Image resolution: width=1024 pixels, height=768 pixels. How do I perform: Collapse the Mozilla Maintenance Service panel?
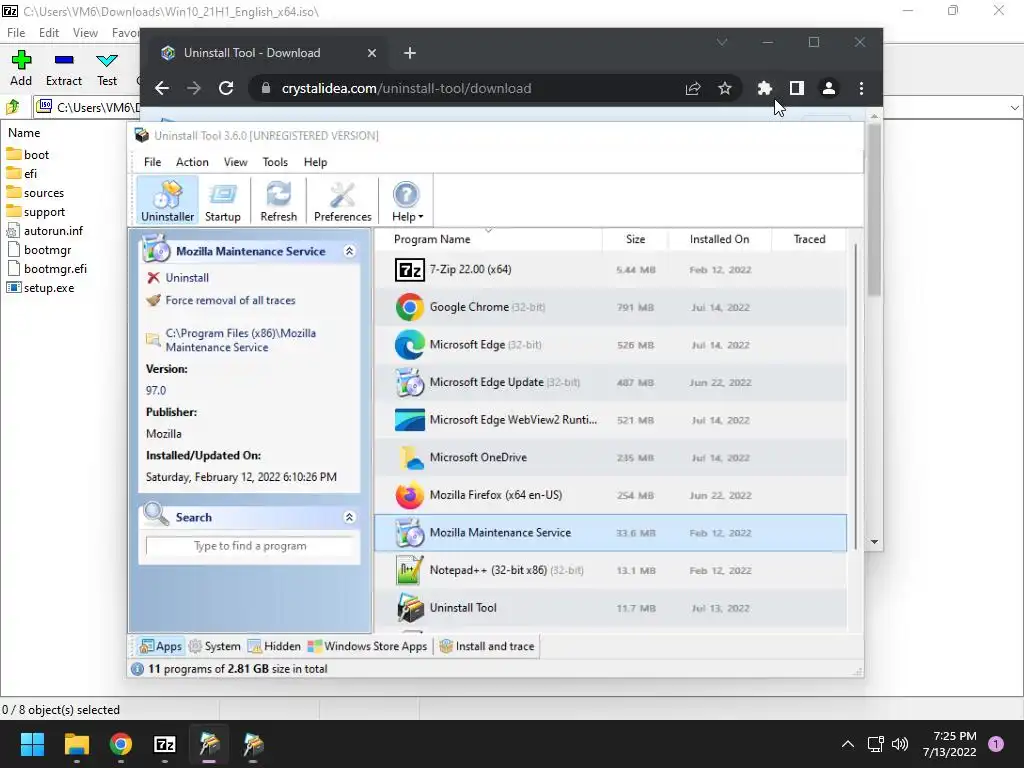pyautogui.click(x=349, y=251)
